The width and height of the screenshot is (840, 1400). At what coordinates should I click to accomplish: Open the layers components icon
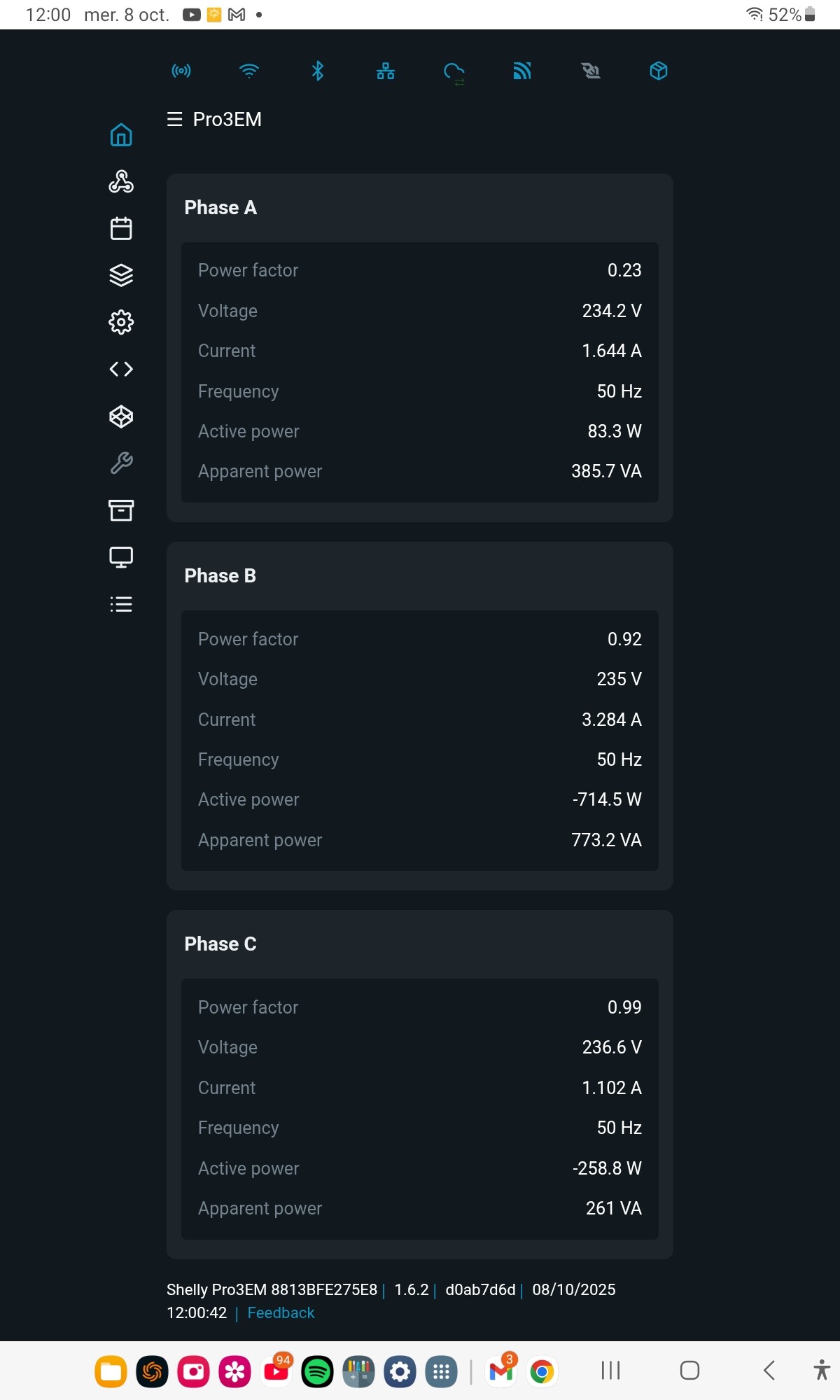pyautogui.click(x=121, y=275)
